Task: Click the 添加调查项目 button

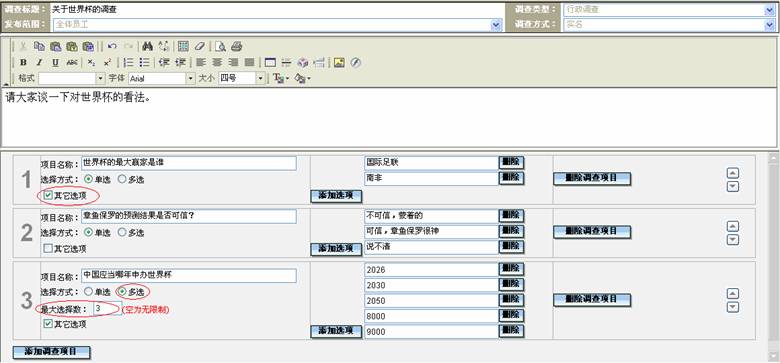Action: click(x=51, y=352)
